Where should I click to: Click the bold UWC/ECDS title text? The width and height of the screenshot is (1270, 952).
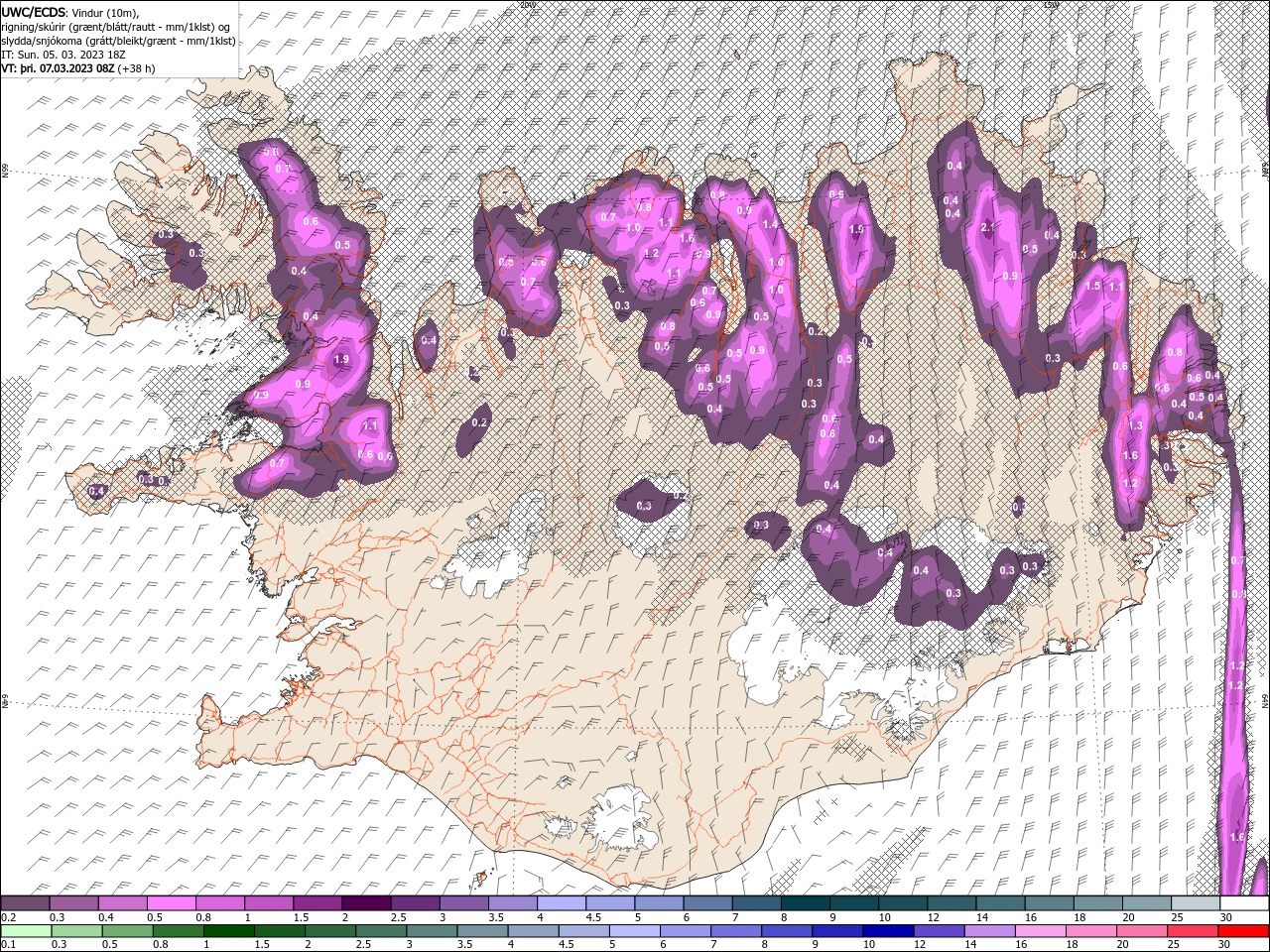coord(35,11)
